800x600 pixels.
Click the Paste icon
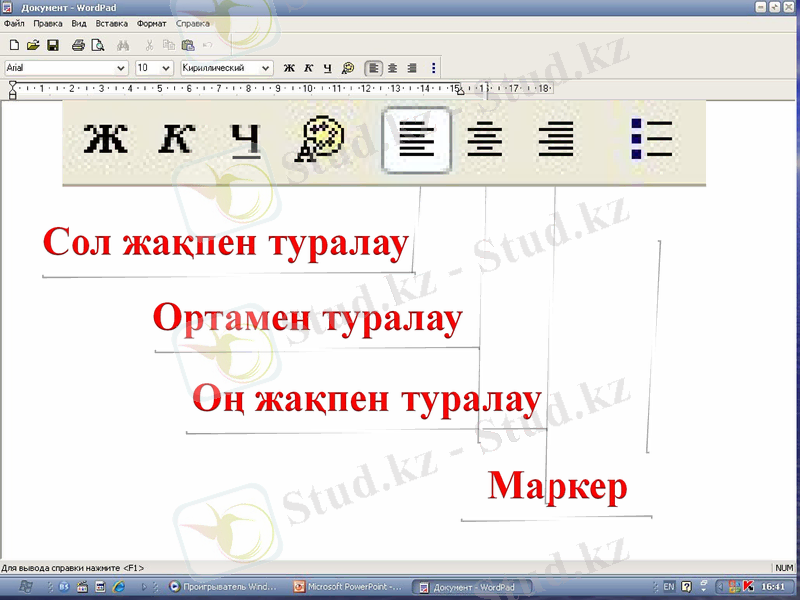pyautogui.click(x=186, y=45)
